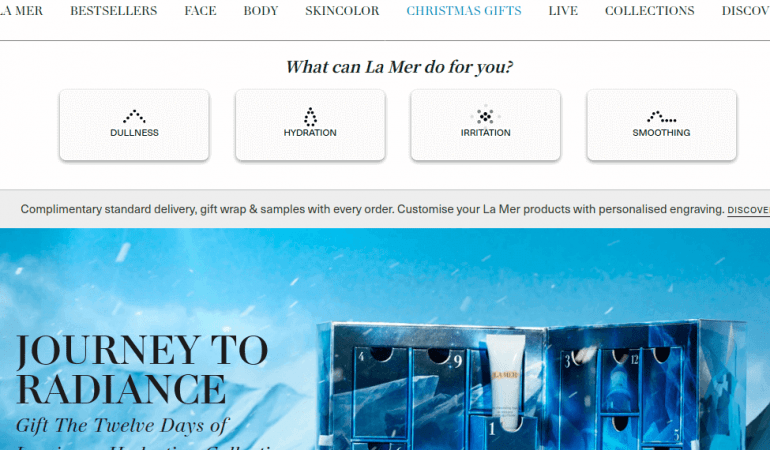Open the Body navigation menu
The image size is (770, 450).
point(261,11)
